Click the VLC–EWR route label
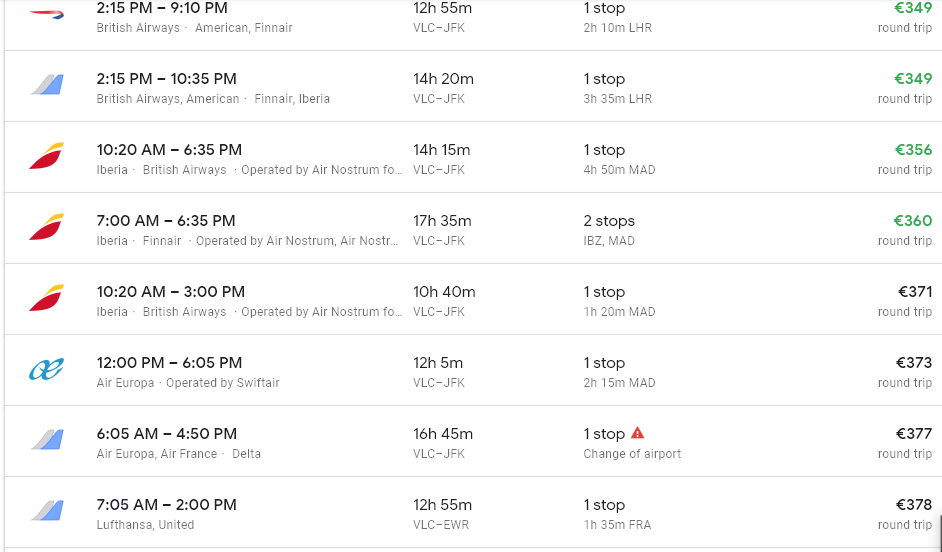The image size is (942, 552). click(x=439, y=525)
